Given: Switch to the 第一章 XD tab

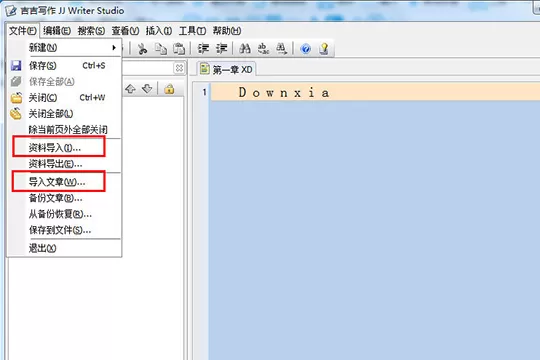Looking at the screenshot, I should [226, 69].
